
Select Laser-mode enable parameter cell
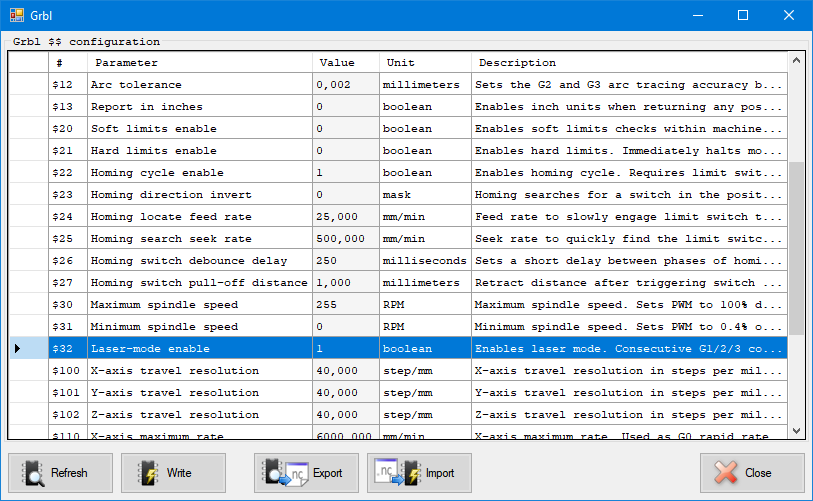coord(200,349)
